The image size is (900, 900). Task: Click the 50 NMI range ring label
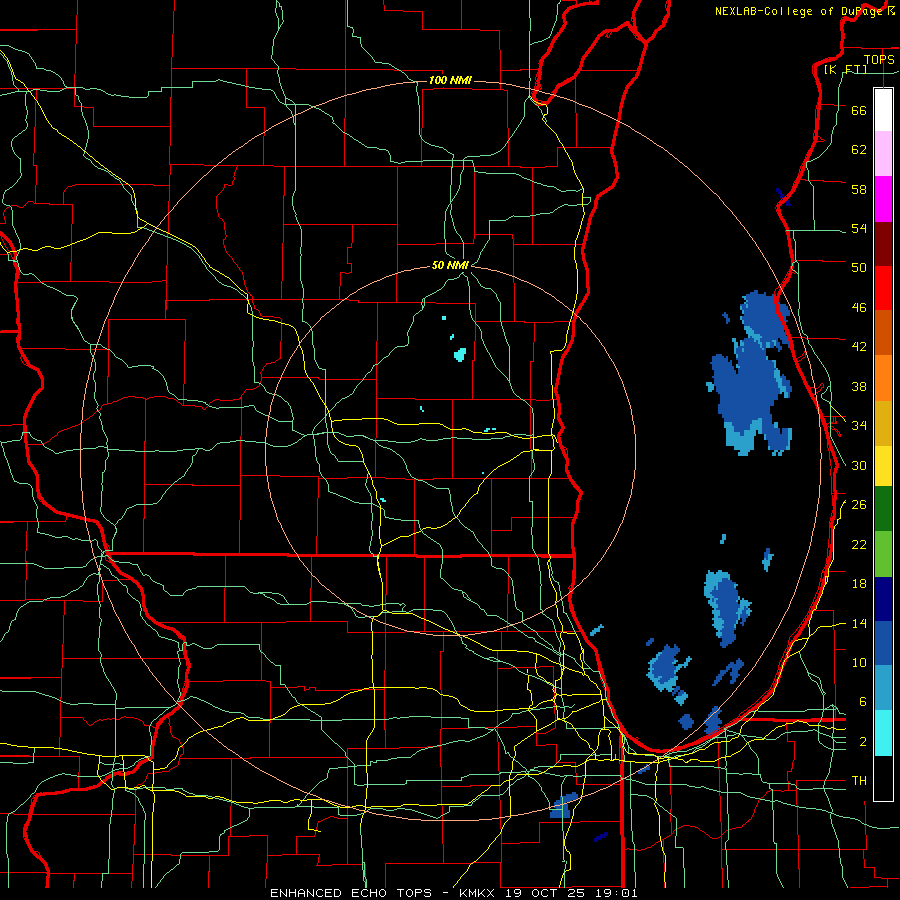(x=450, y=265)
